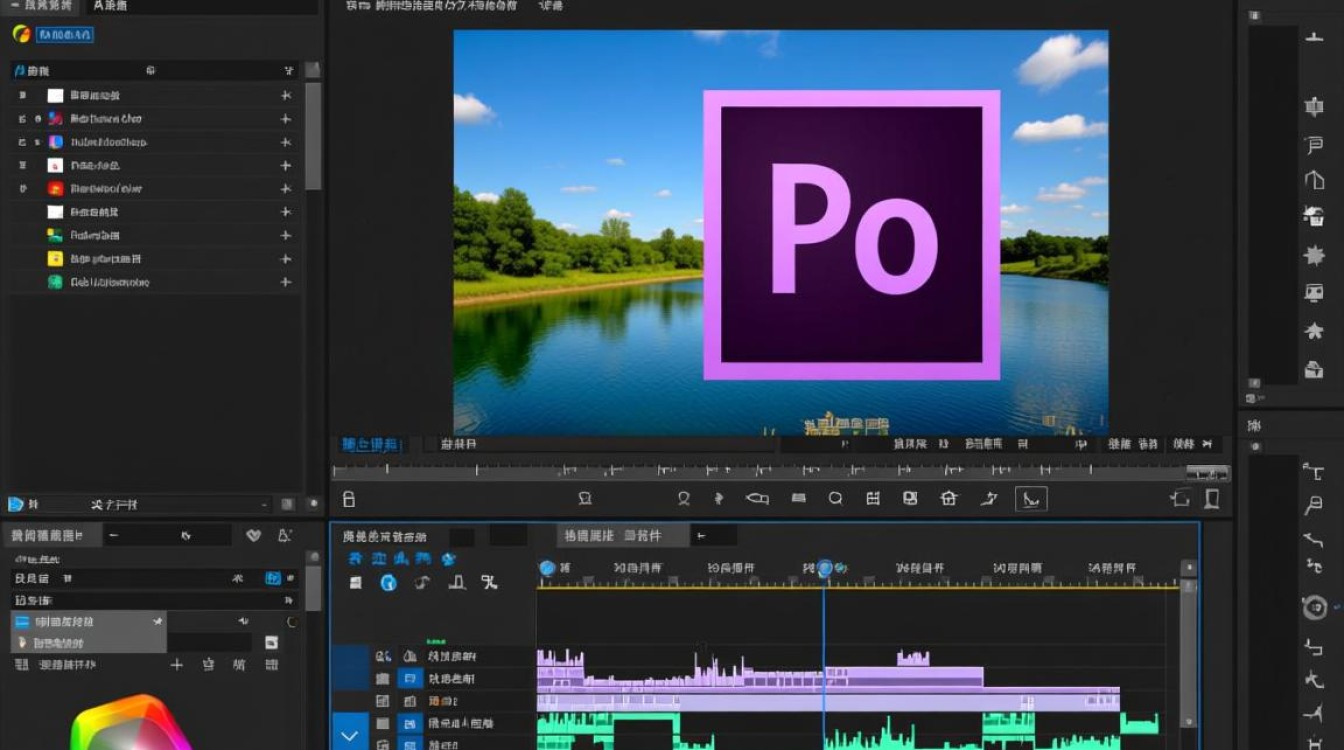
Task: Click the five-pointed star icon in the right tool column
Action: click(1314, 331)
